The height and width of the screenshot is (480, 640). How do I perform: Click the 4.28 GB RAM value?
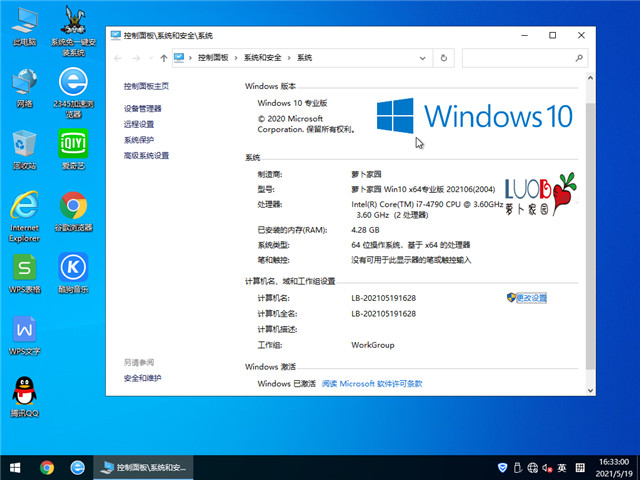click(365, 230)
